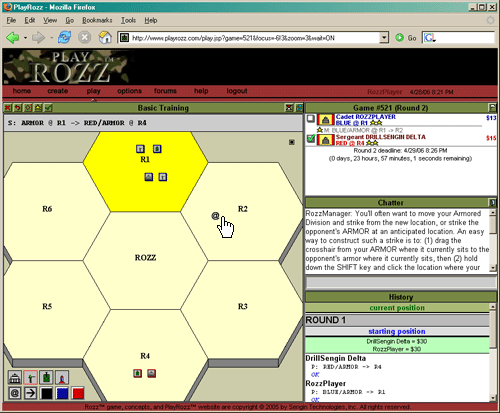This screenshot has height=413, width=500.
Task: Open the play site link
Action: (93, 91)
